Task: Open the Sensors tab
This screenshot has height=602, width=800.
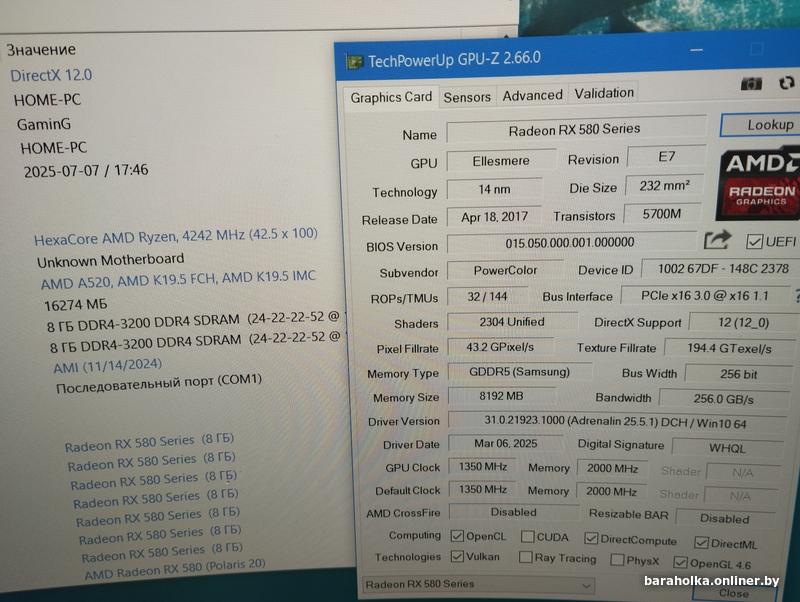Action: [x=467, y=97]
